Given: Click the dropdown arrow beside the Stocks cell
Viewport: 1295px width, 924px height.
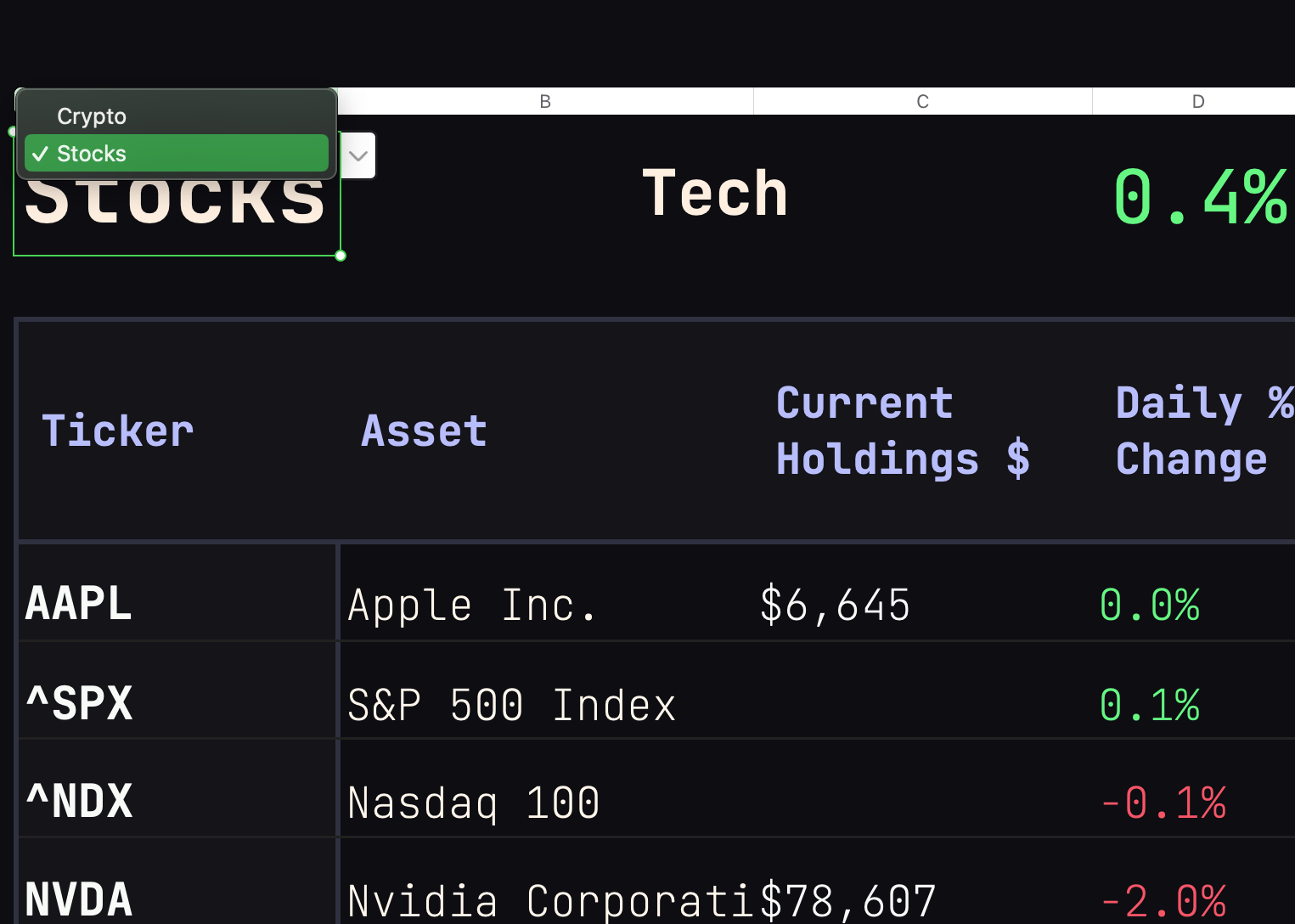Looking at the screenshot, I should (x=358, y=155).
